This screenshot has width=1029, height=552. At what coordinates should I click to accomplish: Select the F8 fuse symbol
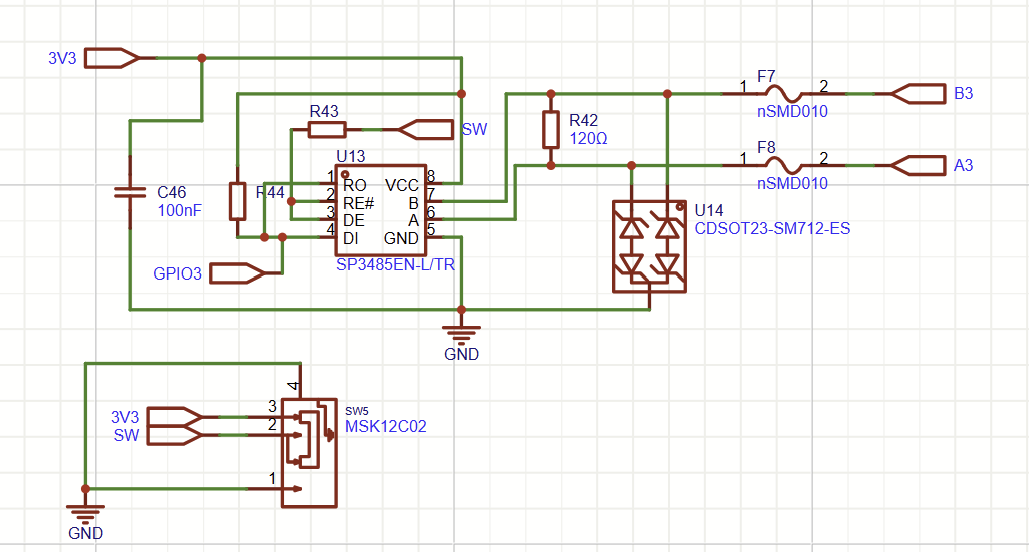[784, 165]
